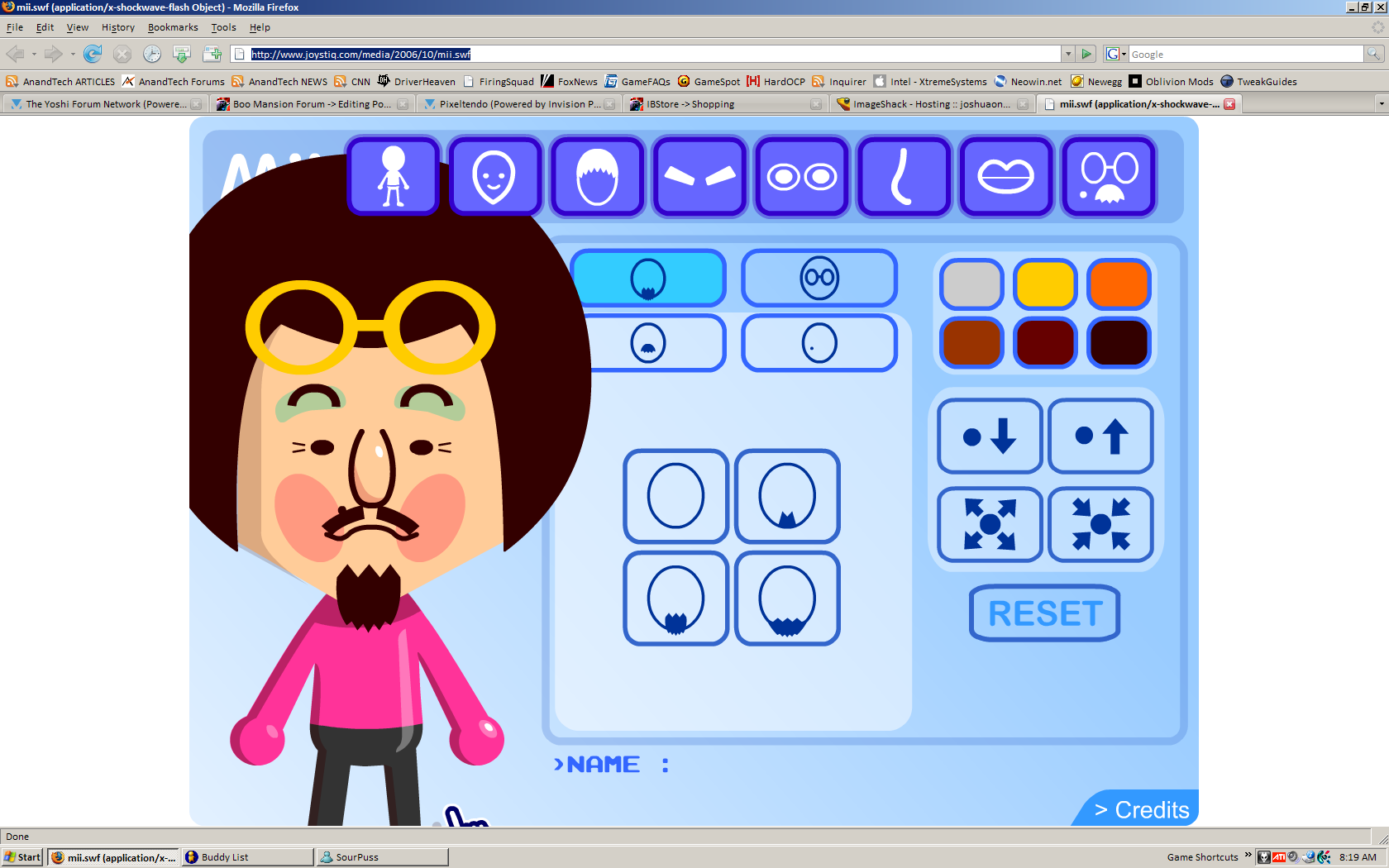The width and height of the screenshot is (1389, 868).
Task: Click the URL address field
Action: point(653,55)
